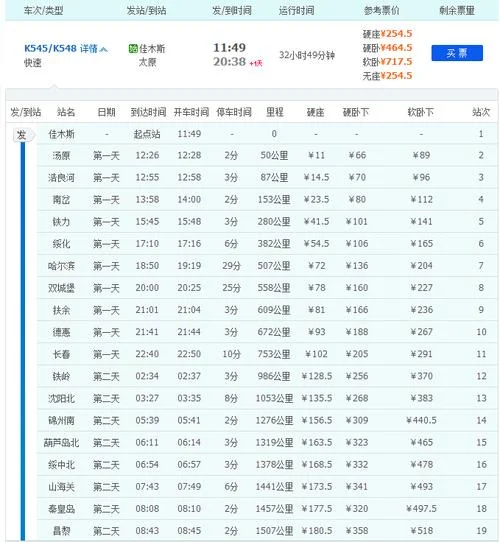
Task: Select the 发/到时间 column header
Action: [x=232, y=10]
